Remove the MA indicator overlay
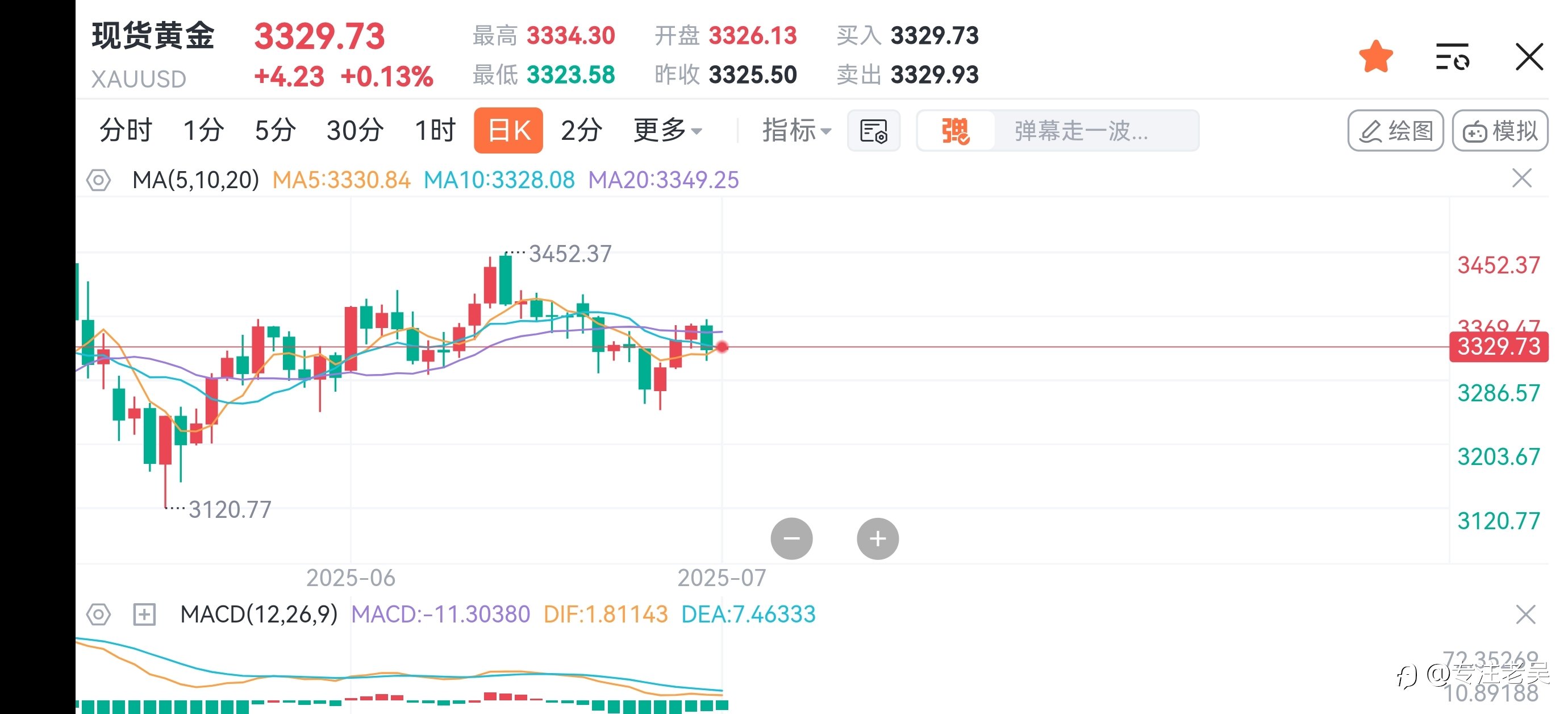1568x714 pixels. pyautogui.click(x=1522, y=178)
